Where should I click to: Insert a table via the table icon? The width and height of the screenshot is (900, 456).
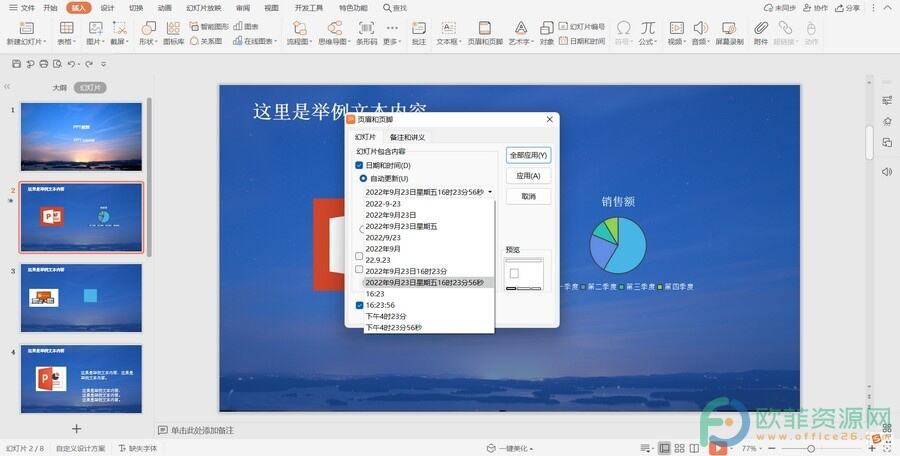[67, 28]
